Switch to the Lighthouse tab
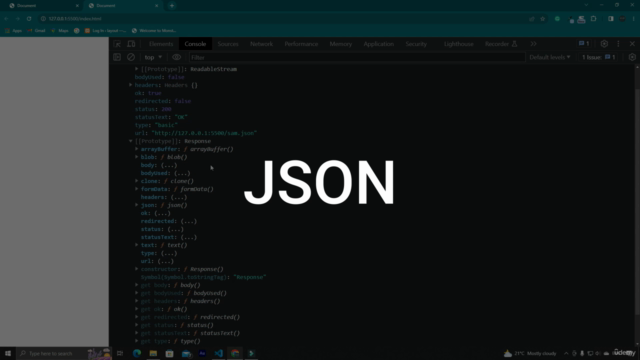Viewport: 640px width, 360px height. (x=458, y=44)
